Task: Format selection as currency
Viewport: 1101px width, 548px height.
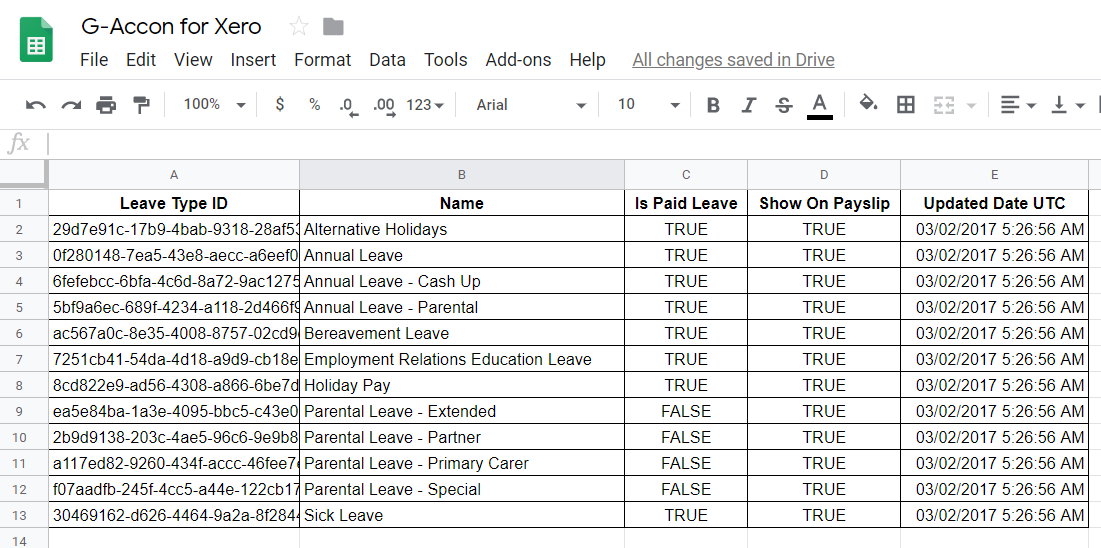Action: point(279,105)
